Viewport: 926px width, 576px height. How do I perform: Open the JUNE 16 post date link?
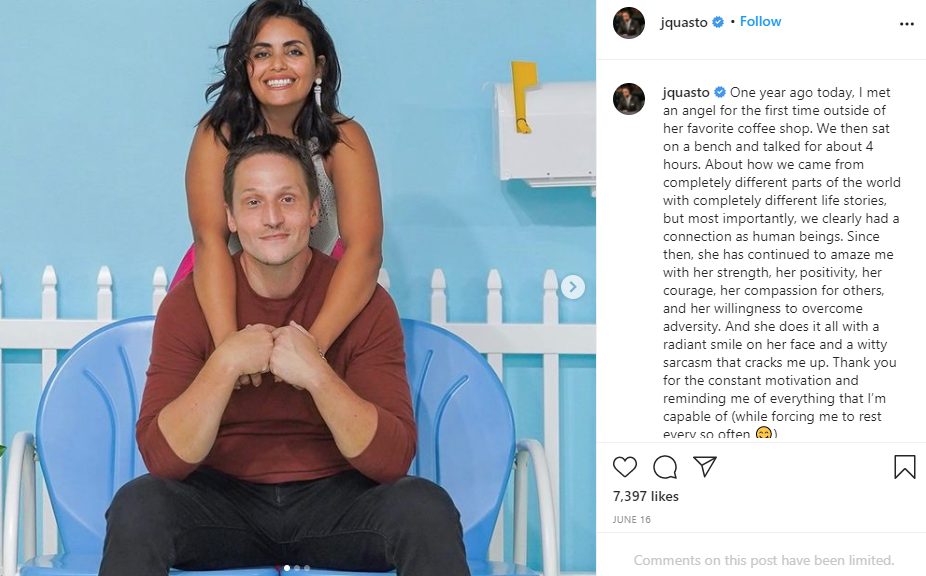click(x=631, y=520)
